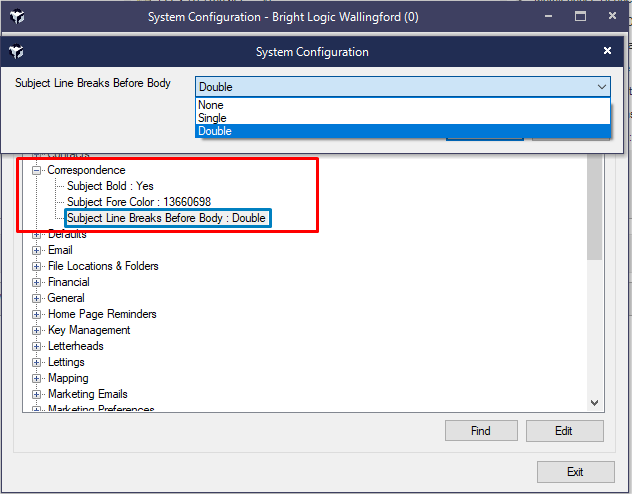The image size is (632, 494).
Task: Expand the File Locations & Folders node
Action: [x=37, y=266]
